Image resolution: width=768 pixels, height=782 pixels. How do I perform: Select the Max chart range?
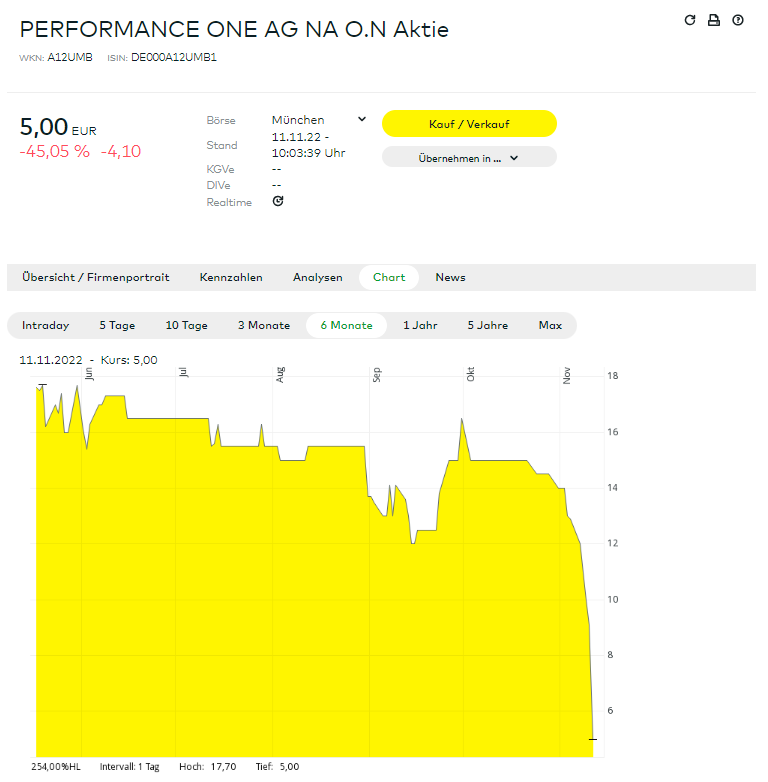click(x=550, y=325)
